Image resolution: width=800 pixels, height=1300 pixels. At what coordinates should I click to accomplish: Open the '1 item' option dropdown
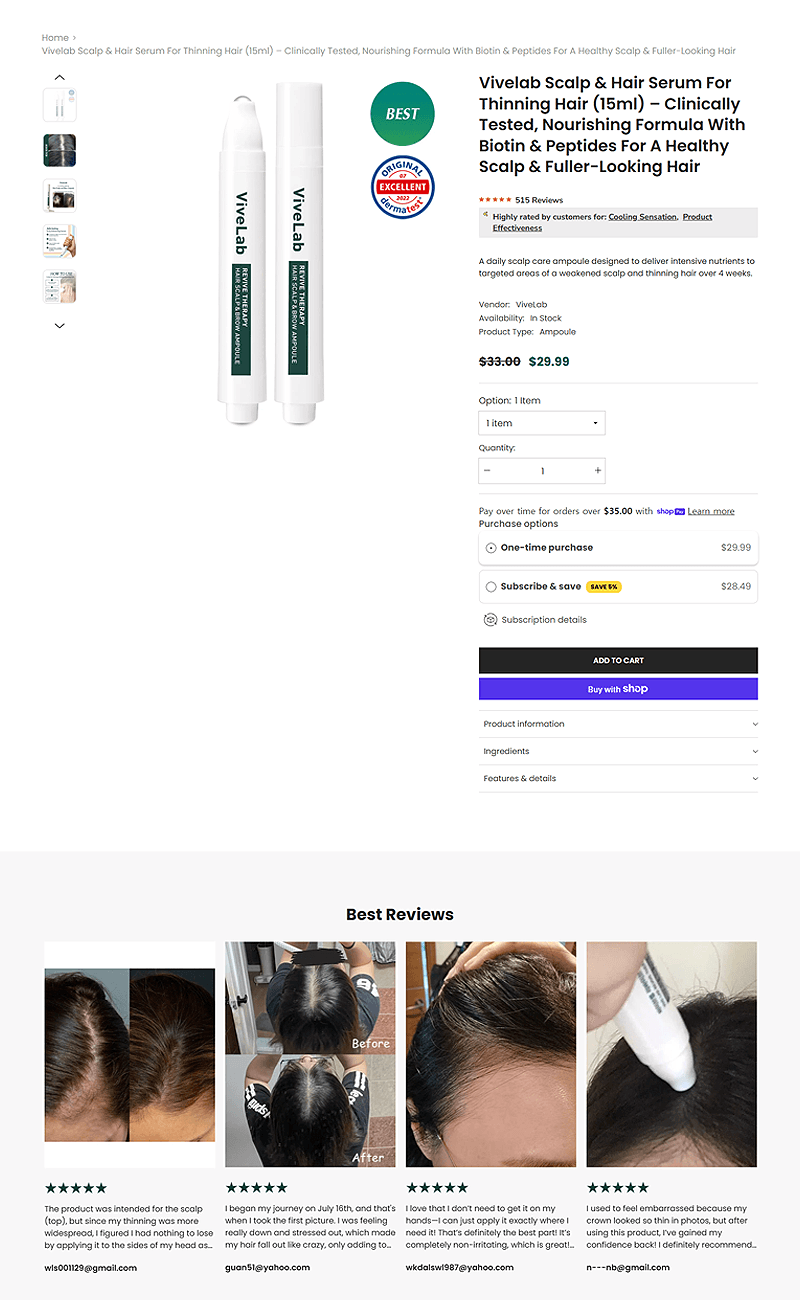542,423
